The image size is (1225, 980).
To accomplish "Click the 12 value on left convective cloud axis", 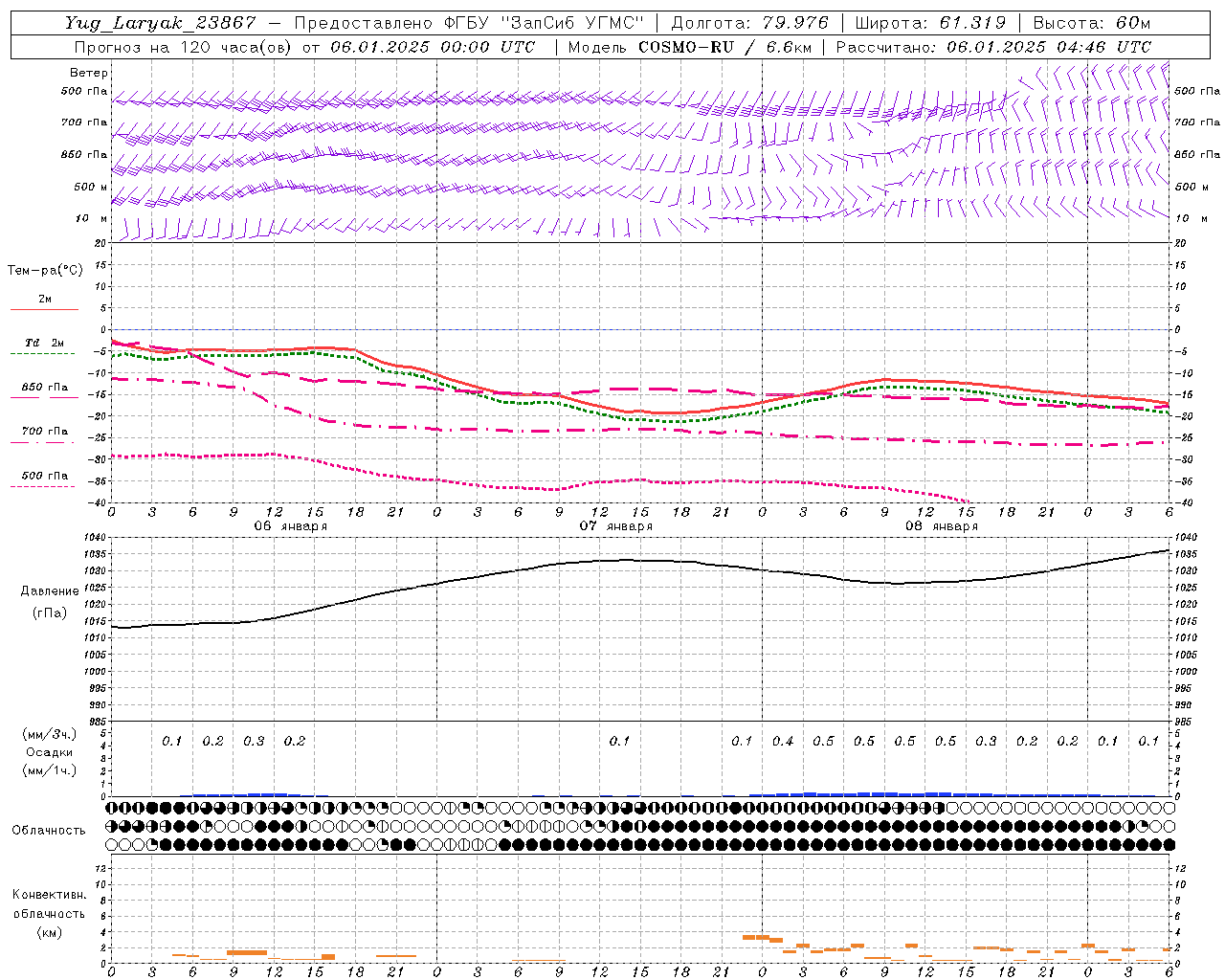I will 100,868.
